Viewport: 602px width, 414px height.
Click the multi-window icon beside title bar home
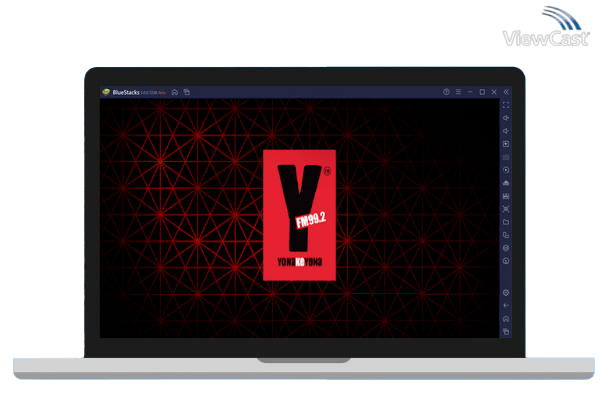[187, 92]
